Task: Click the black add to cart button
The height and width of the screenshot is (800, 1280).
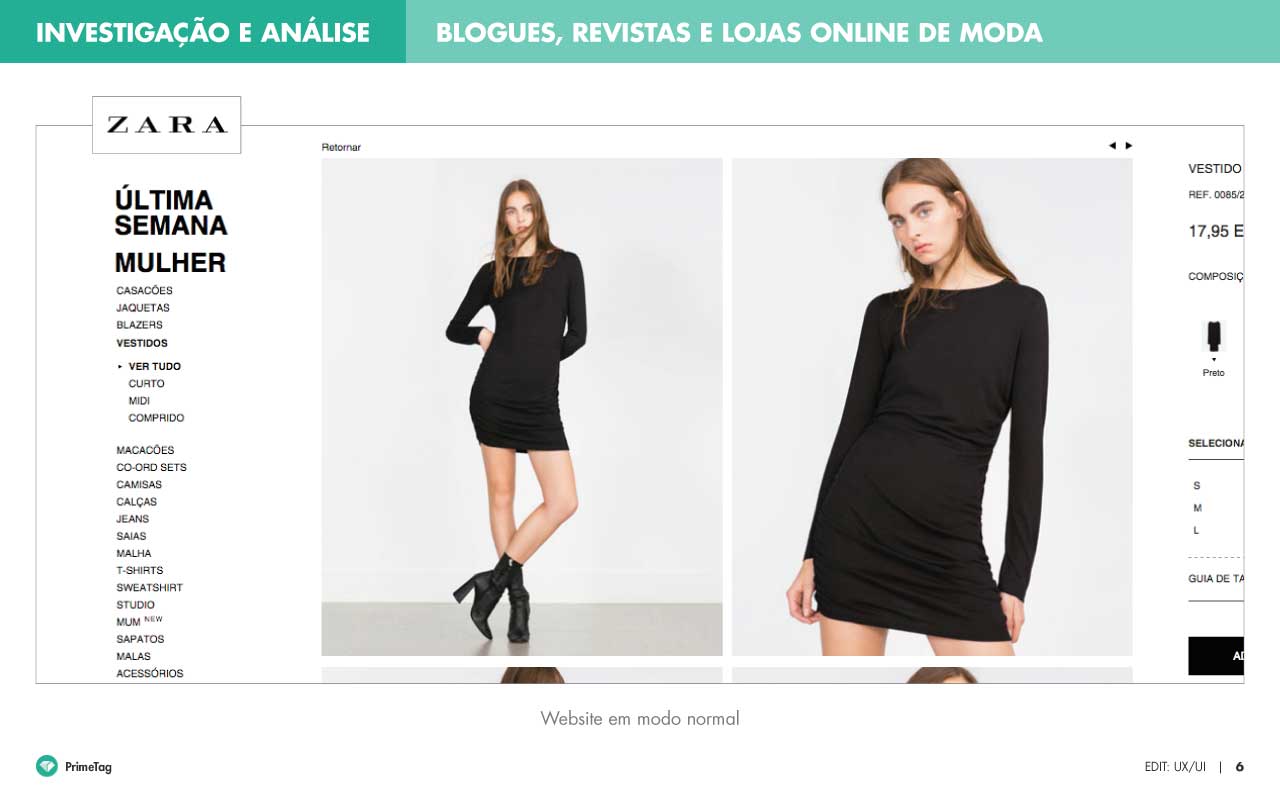Action: tap(1216, 656)
